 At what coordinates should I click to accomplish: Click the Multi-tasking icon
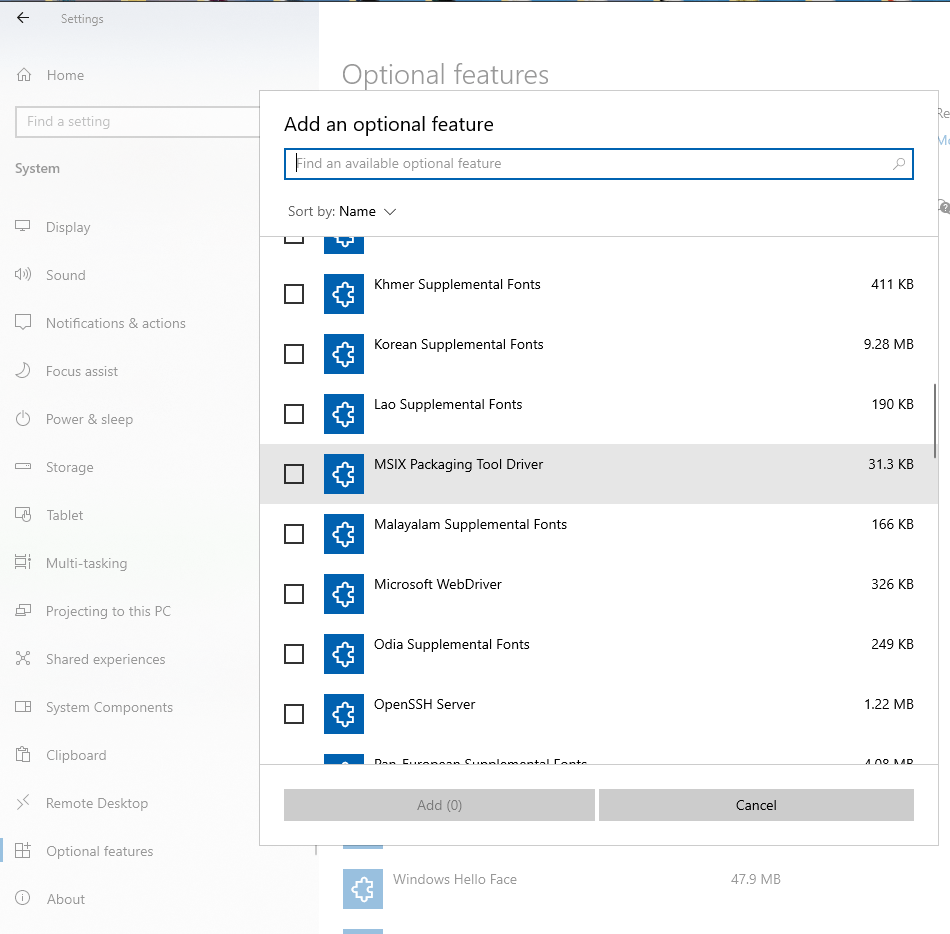point(22,563)
